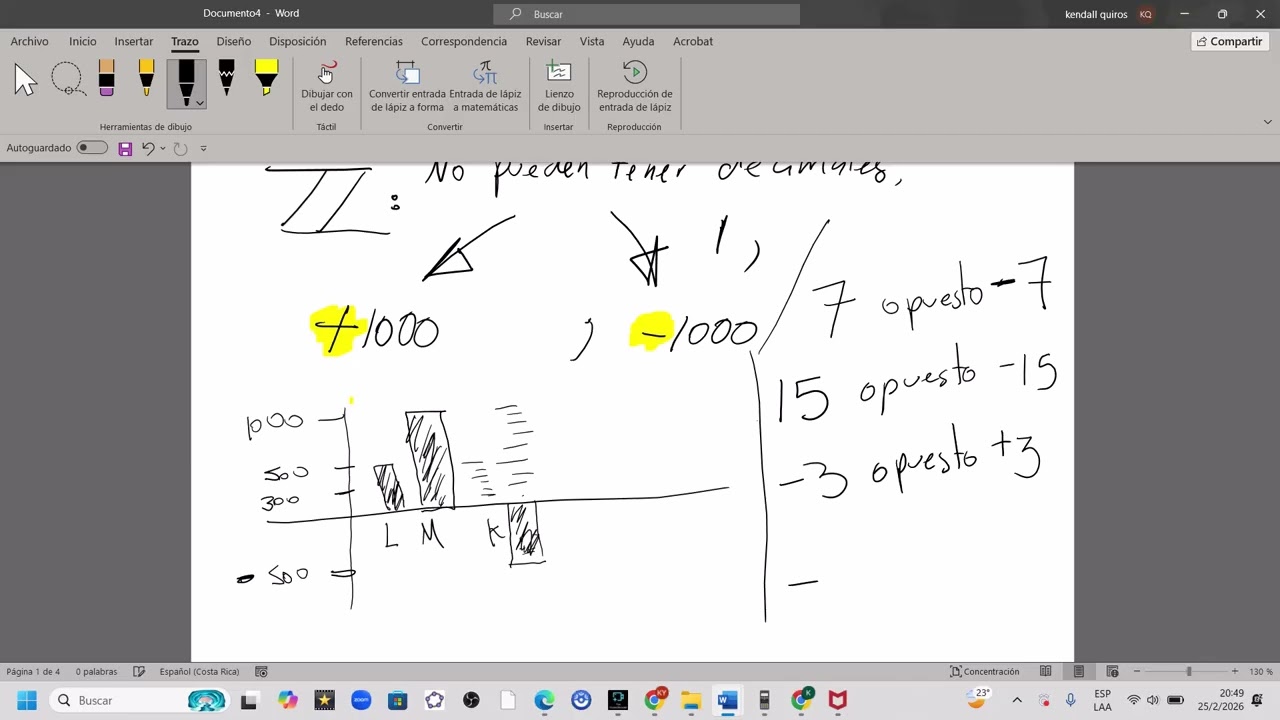Enable Concentración focus mode
The width and height of the screenshot is (1280, 720).
tap(985, 672)
